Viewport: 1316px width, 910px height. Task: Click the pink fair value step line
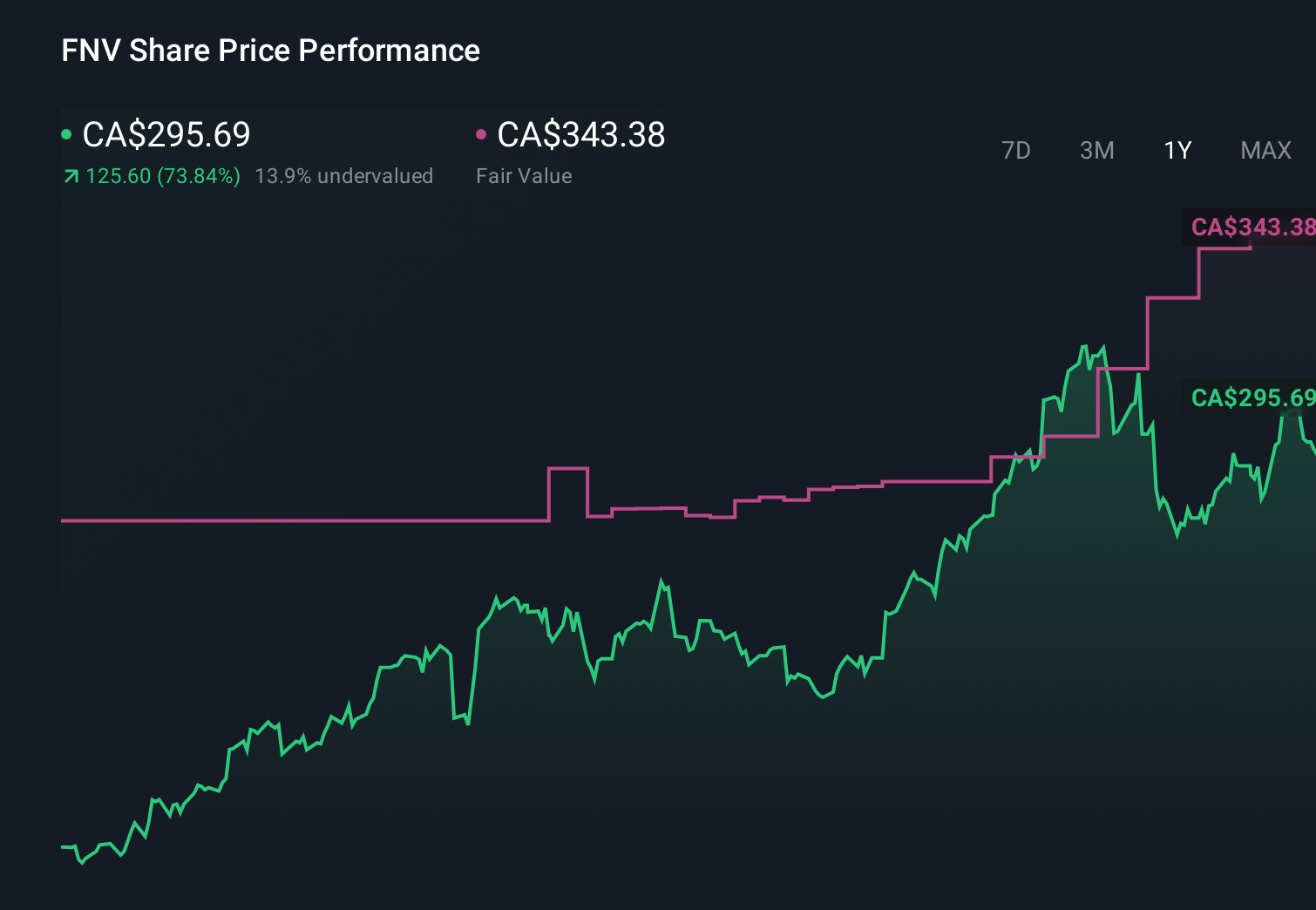(x=305, y=520)
